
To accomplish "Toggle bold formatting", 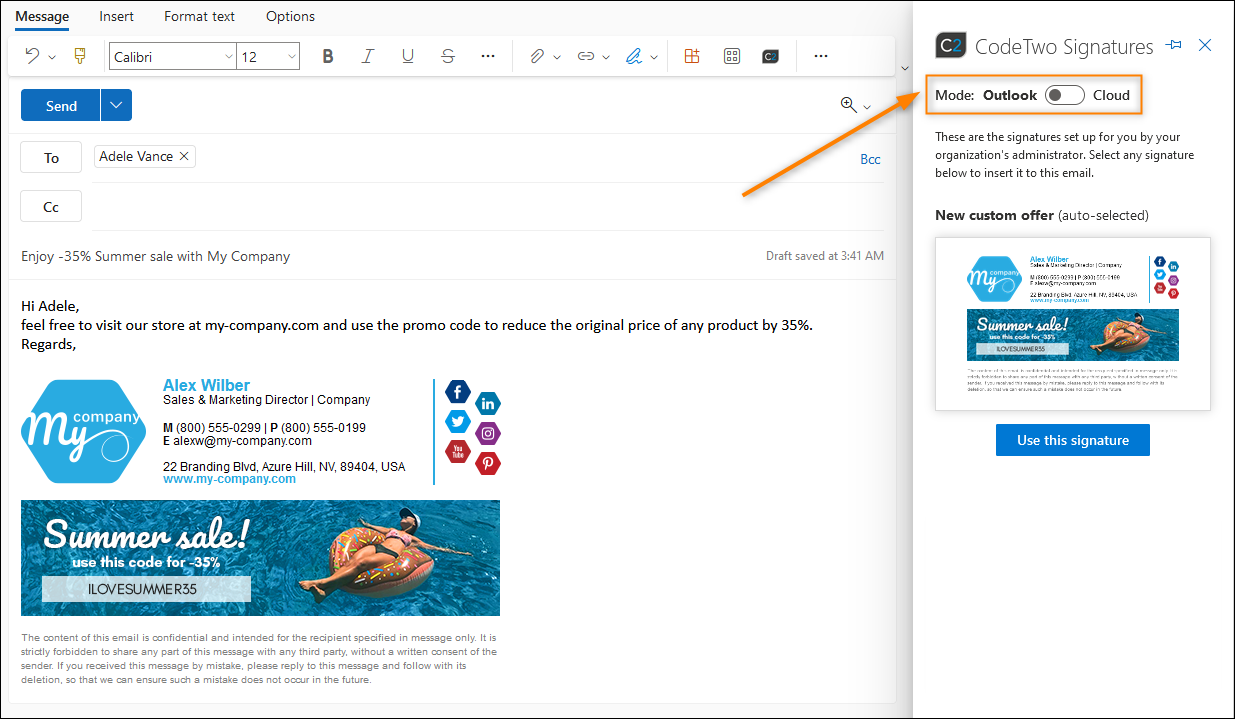I will 328,56.
